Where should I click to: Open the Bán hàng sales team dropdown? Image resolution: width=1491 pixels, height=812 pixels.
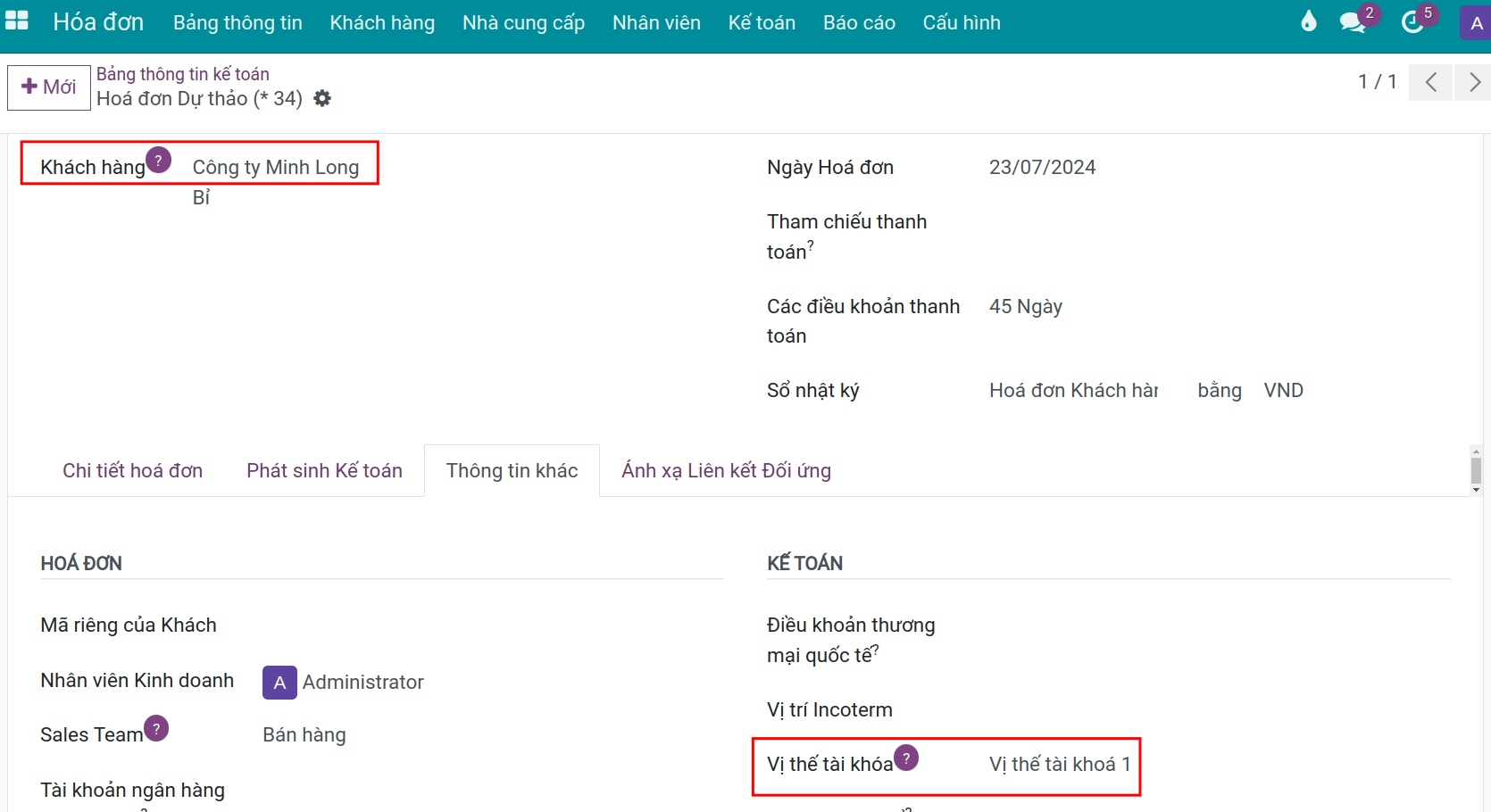pos(304,734)
